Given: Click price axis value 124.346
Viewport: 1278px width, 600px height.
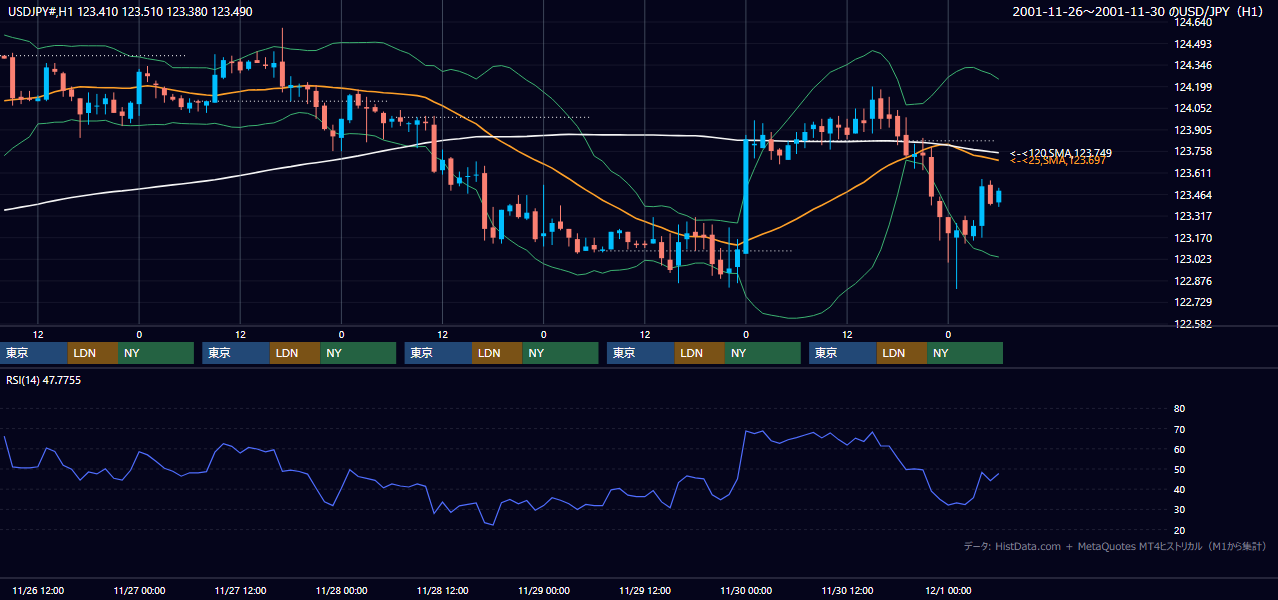Looking at the screenshot, I should click(x=1192, y=65).
